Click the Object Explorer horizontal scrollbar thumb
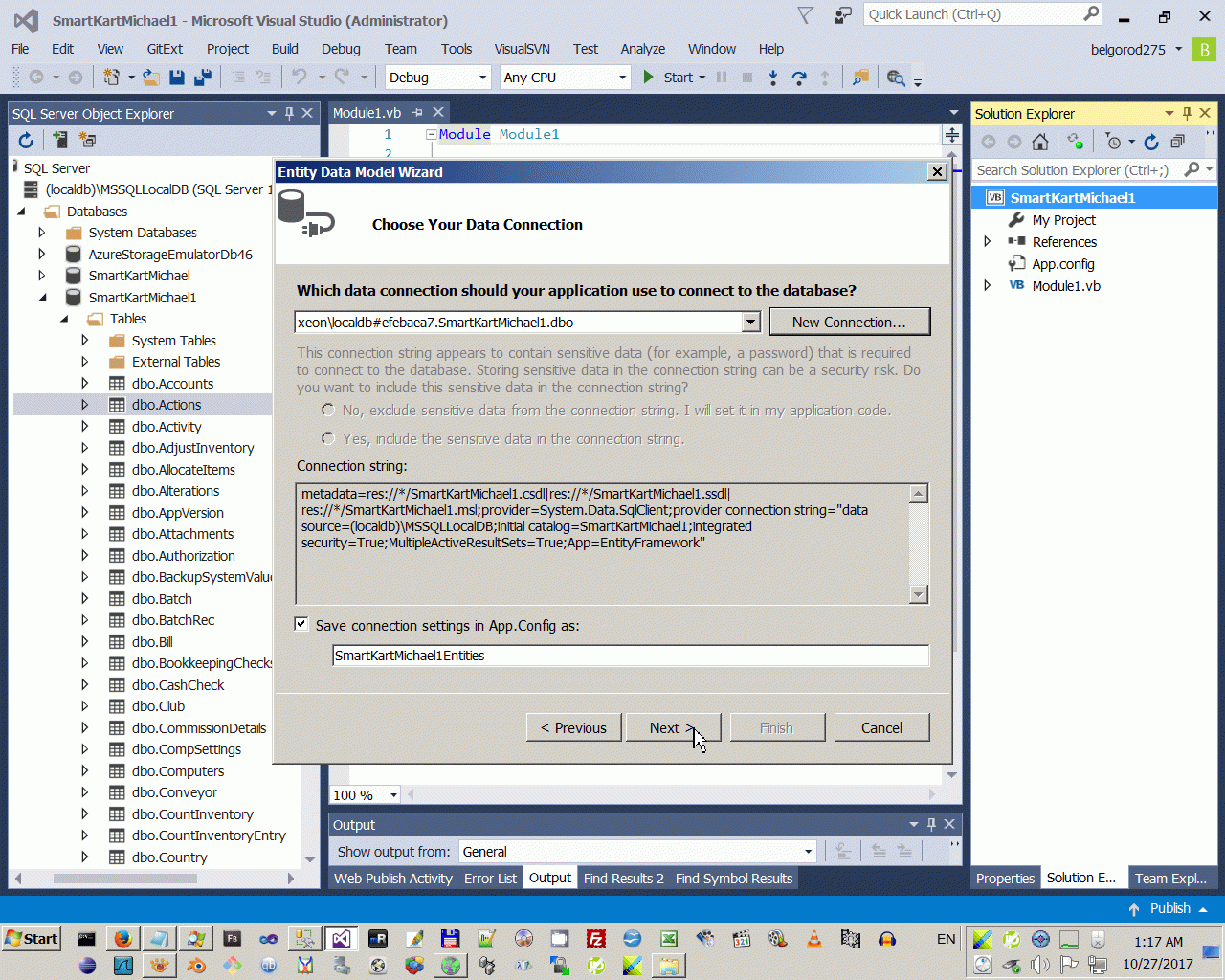The width and height of the screenshot is (1225, 980). coord(125,878)
